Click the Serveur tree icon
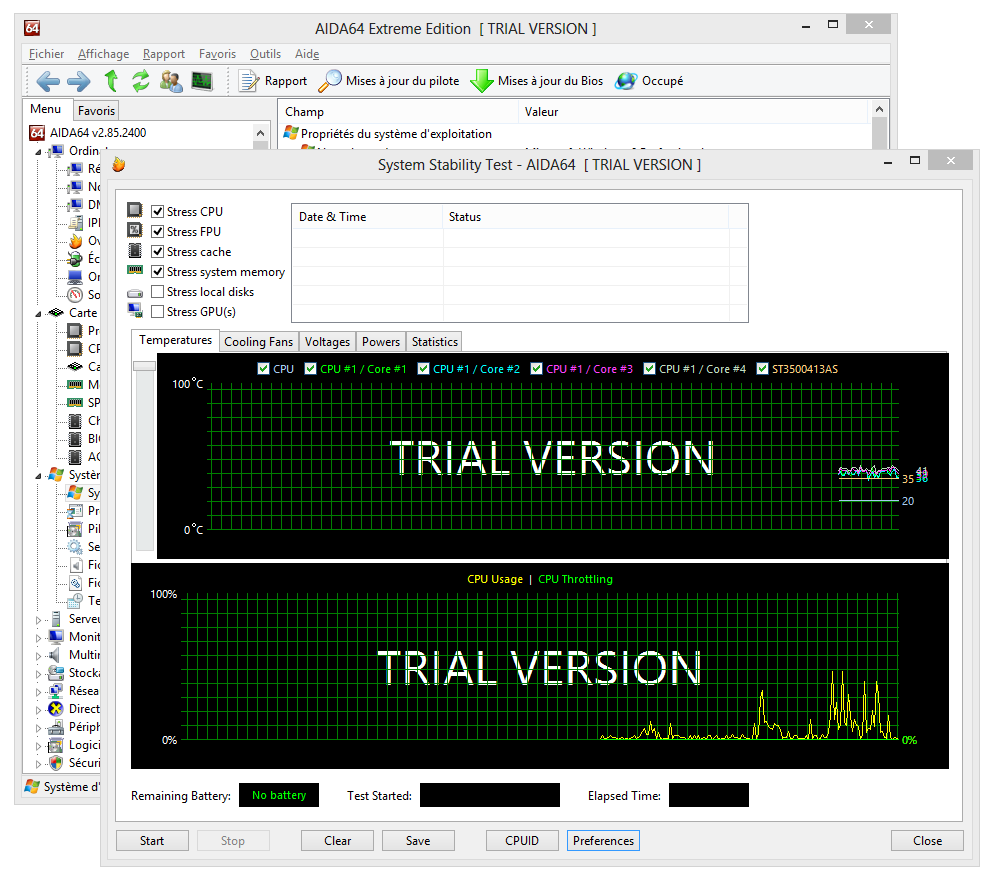 pos(56,619)
